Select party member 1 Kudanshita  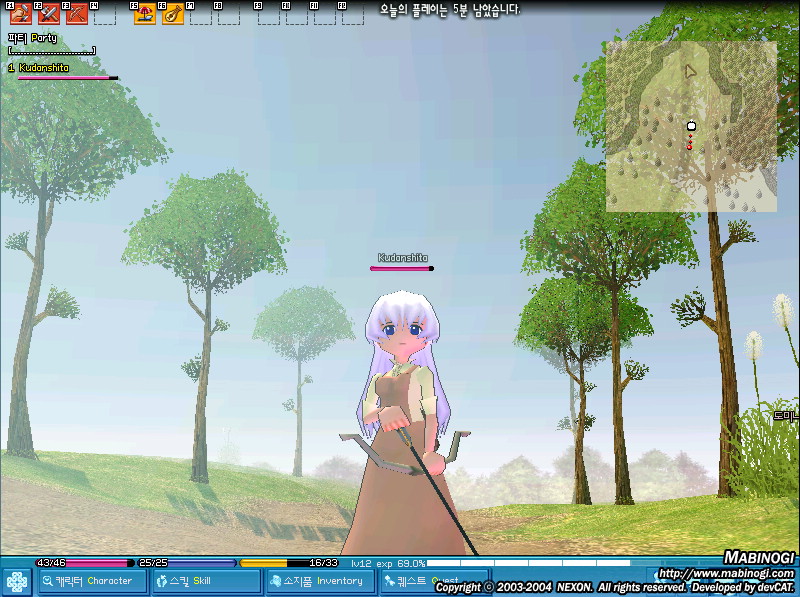[38, 67]
